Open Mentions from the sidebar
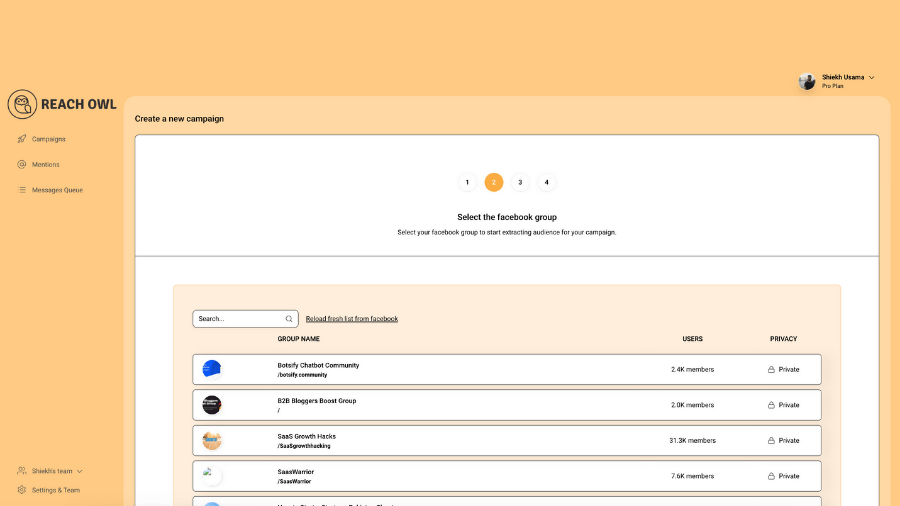The width and height of the screenshot is (900, 506). [45, 164]
